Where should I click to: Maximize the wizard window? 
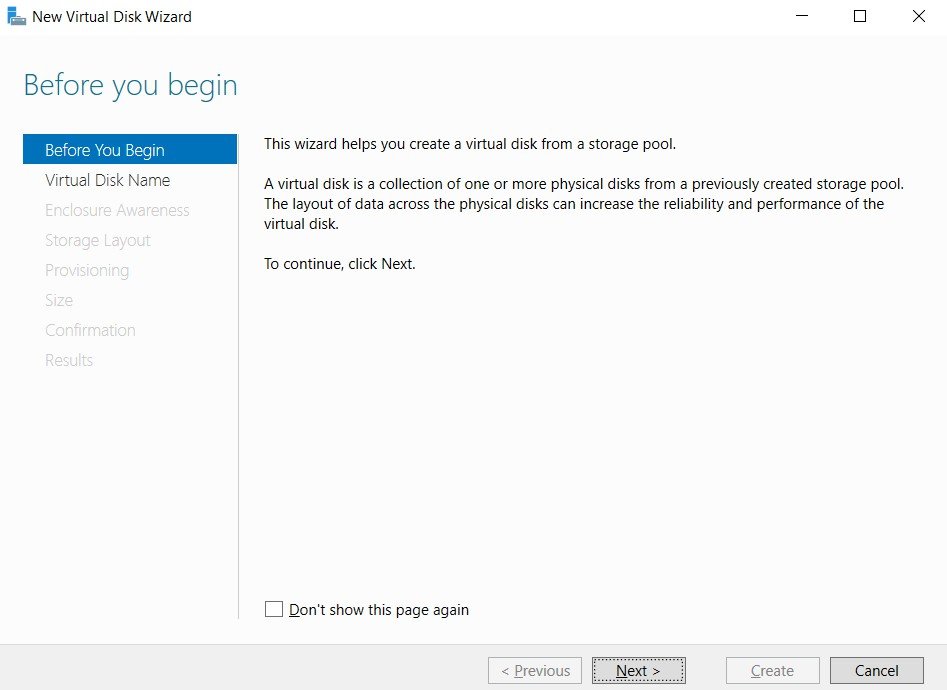tap(860, 16)
